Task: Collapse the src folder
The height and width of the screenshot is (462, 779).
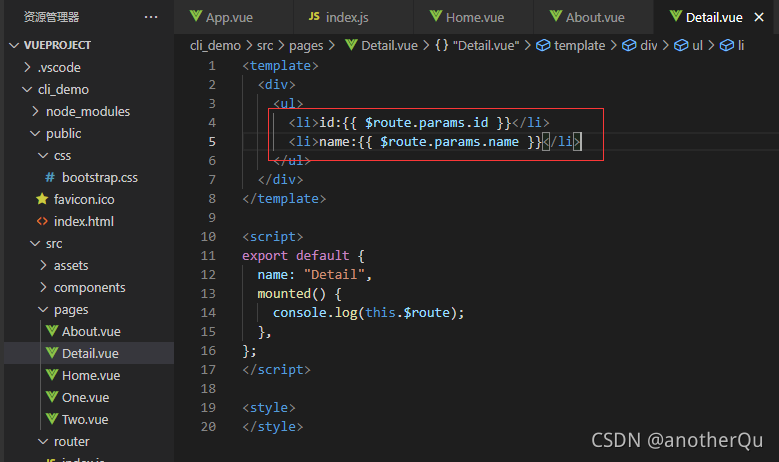Action: 35,243
